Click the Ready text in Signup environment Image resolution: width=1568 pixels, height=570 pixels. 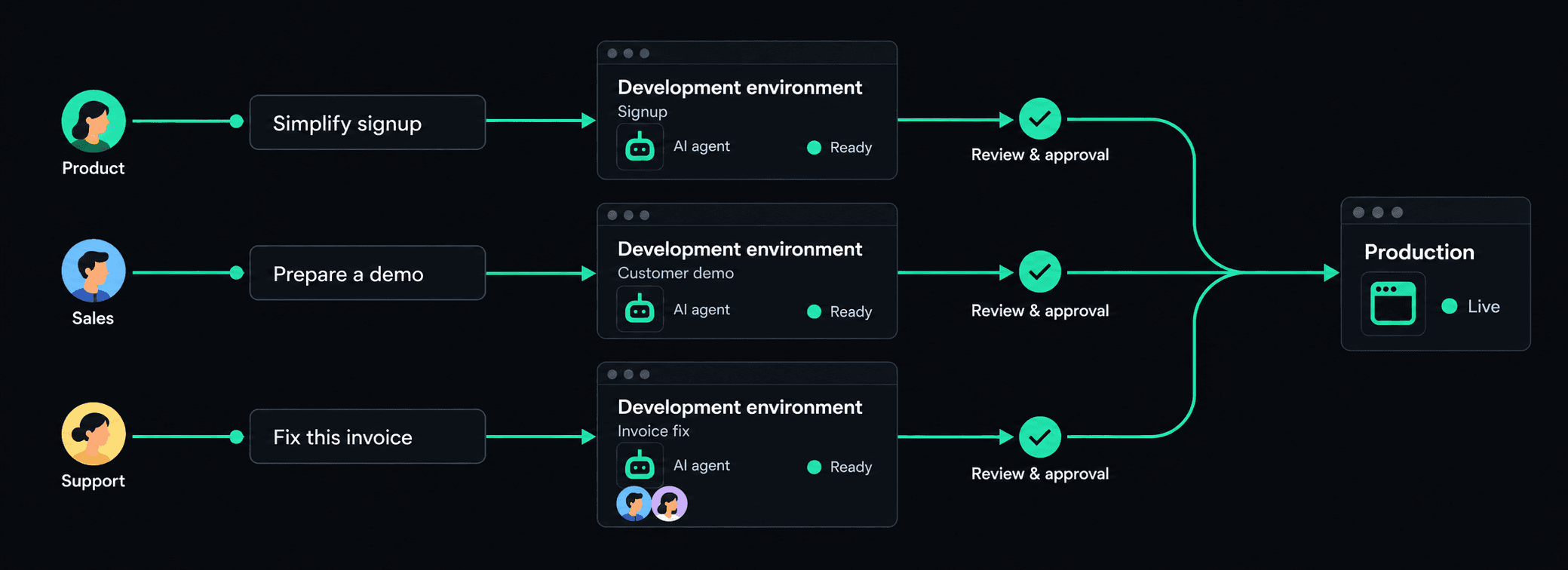(x=851, y=148)
